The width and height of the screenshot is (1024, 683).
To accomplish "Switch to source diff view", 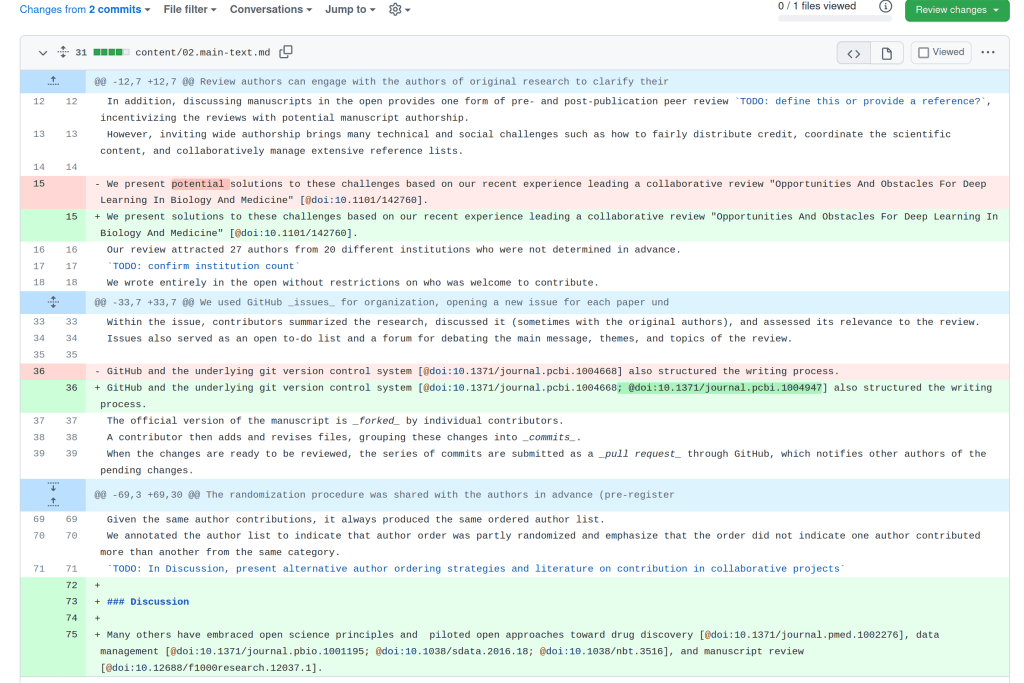I will click(853, 53).
